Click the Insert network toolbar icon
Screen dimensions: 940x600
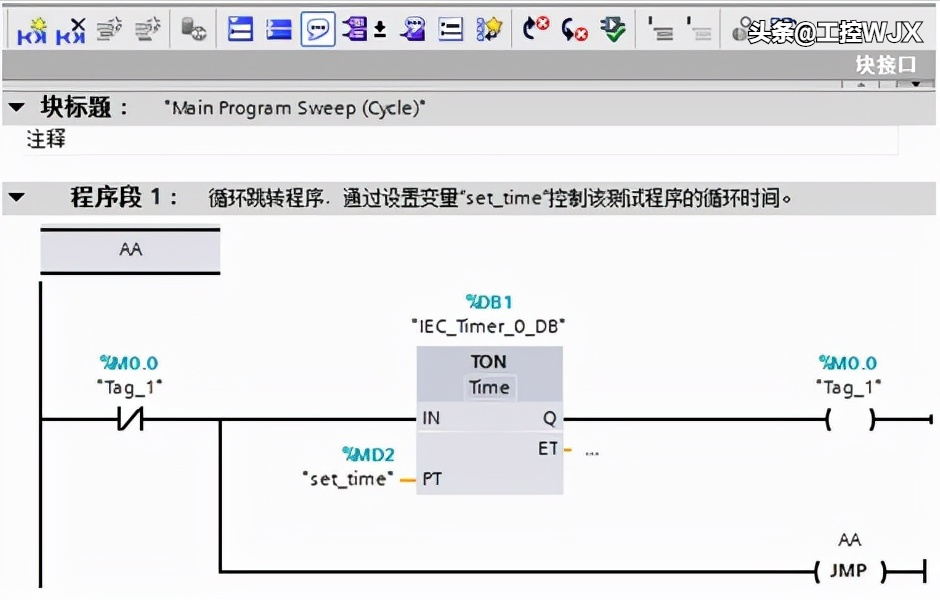coord(32,30)
